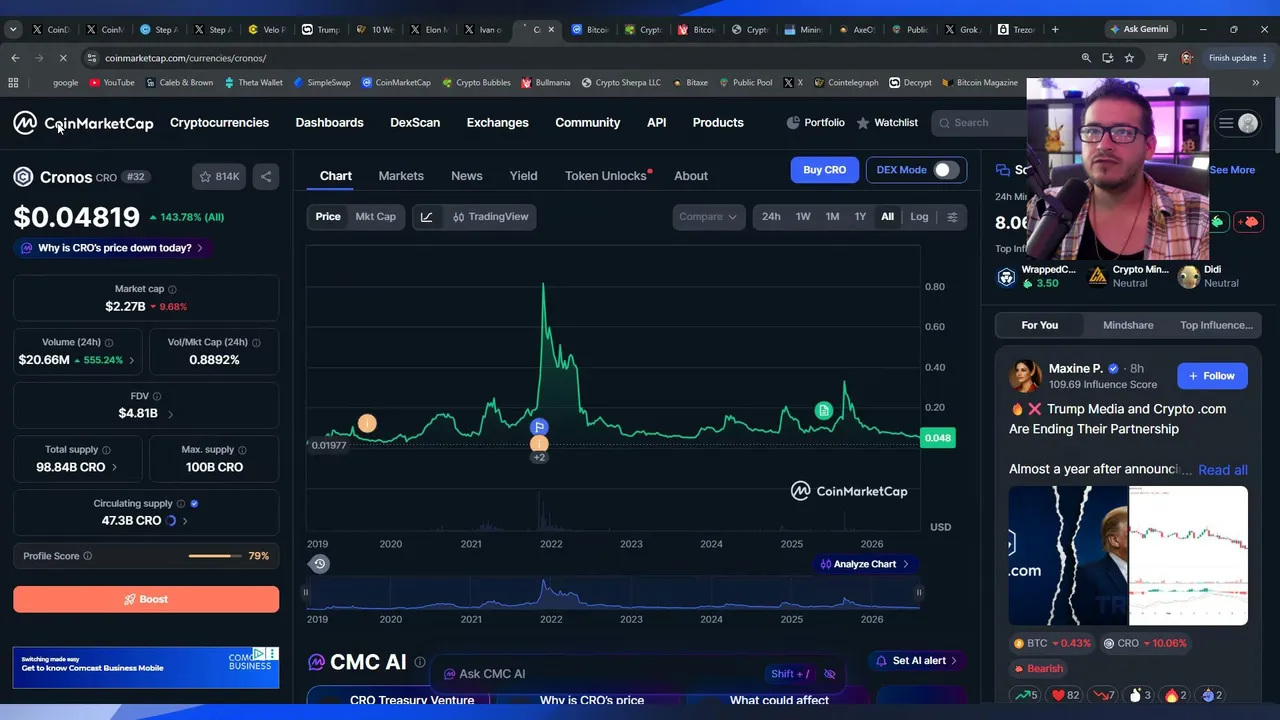Screen dimensions: 1280x720
Task: Expand FDV details arrow
Action: click(170, 414)
